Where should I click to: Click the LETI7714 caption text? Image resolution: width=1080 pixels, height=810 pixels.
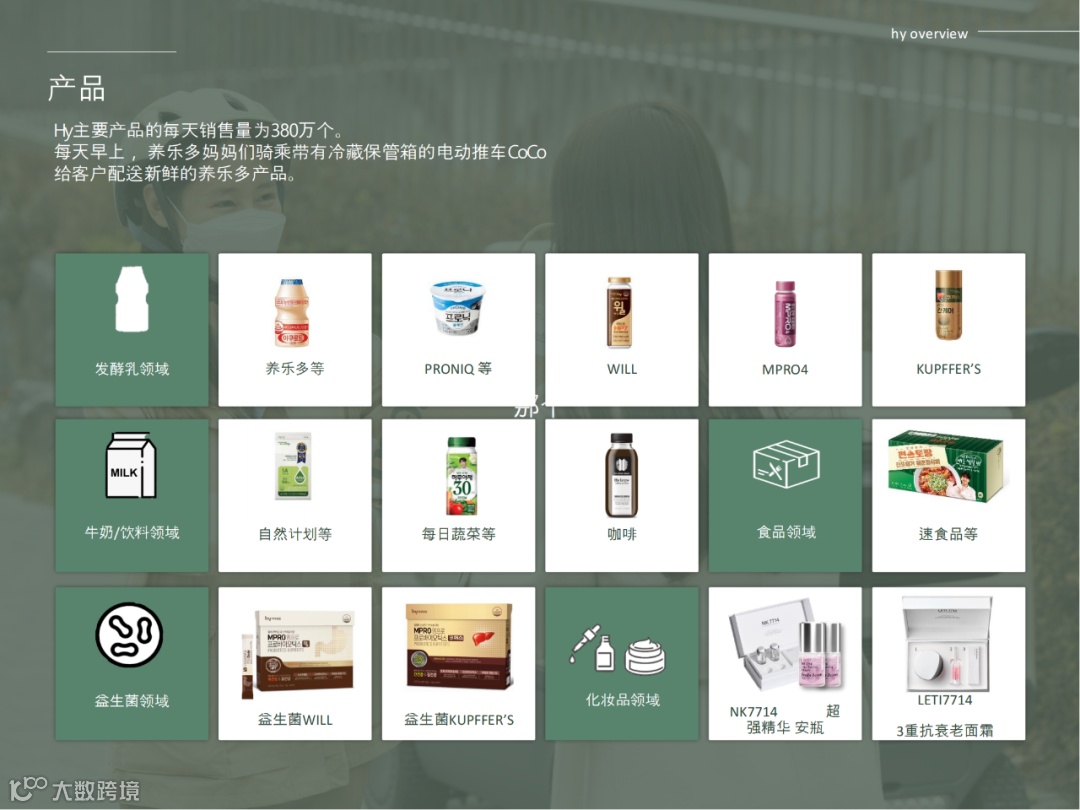point(944,700)
